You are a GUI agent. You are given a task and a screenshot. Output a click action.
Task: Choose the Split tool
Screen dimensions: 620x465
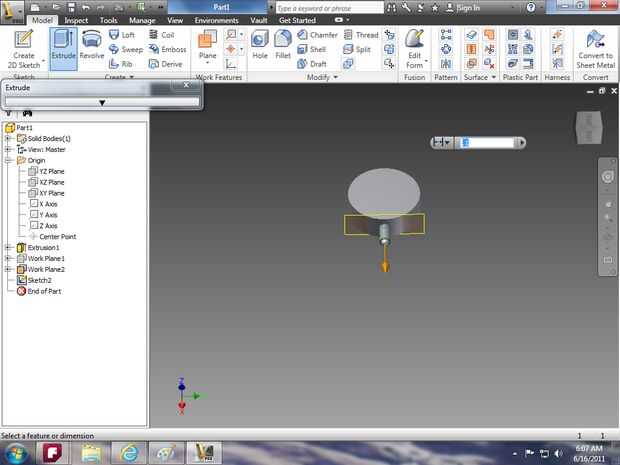[x=357, y=49]
